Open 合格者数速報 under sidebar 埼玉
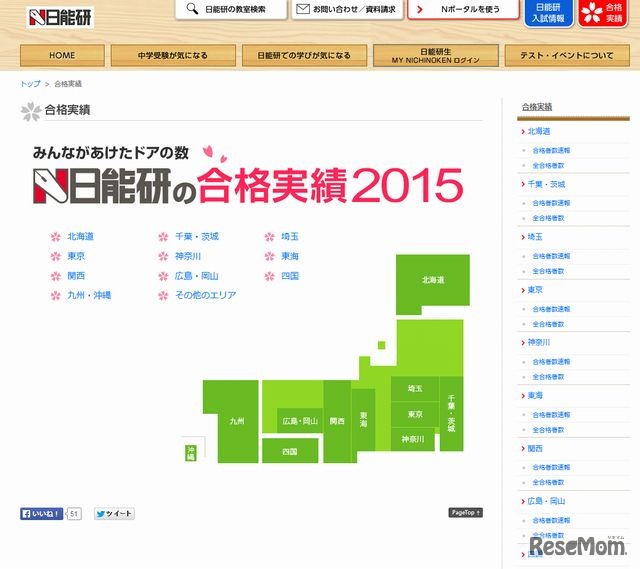 point(551,256)
